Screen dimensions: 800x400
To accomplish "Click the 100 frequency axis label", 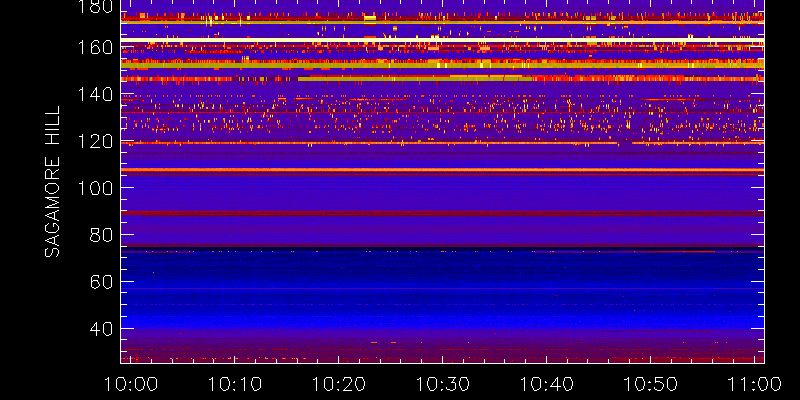I will pos(95,188).
